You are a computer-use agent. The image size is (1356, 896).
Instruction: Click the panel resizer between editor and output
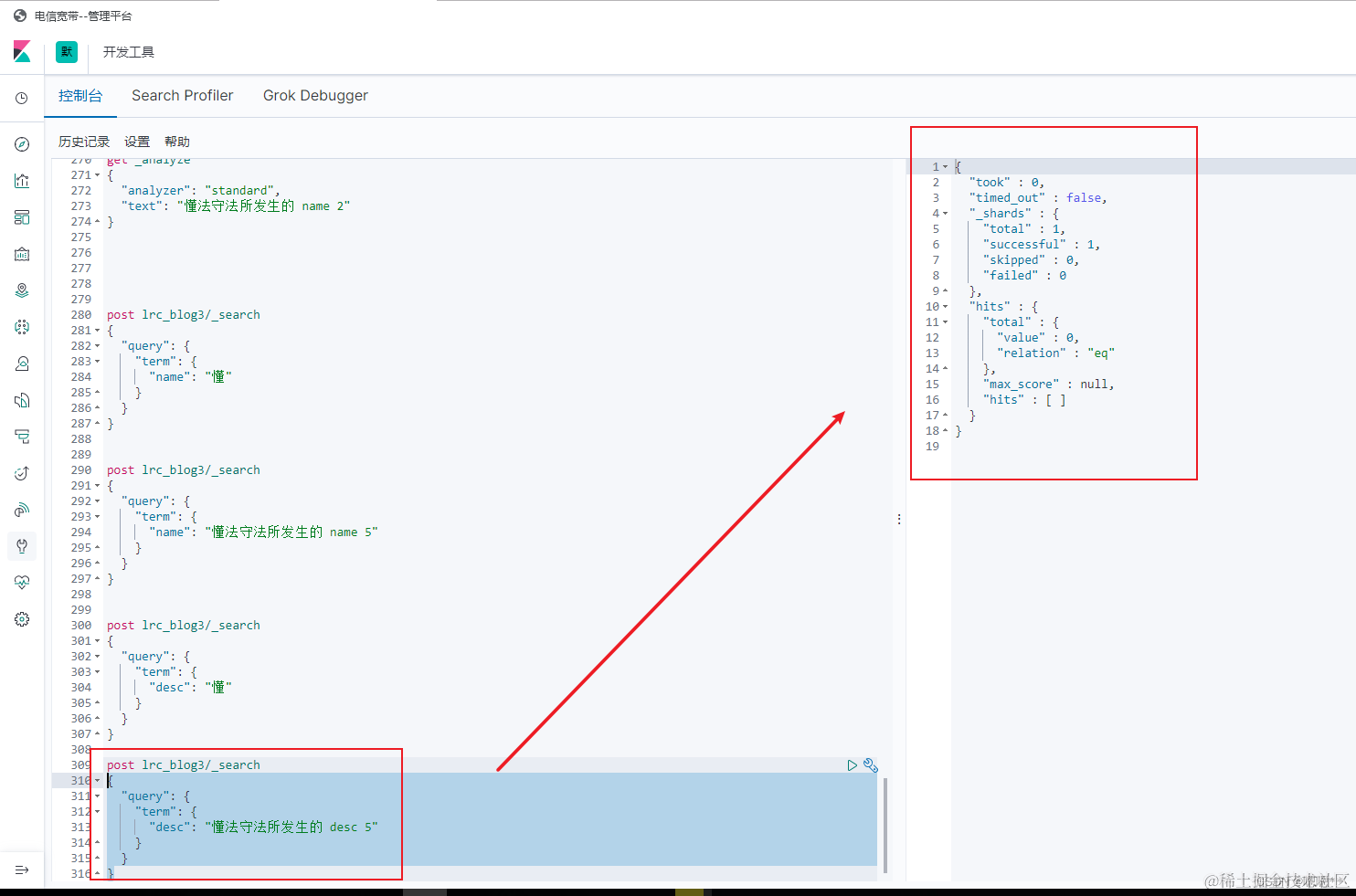[x=899, y=520]
